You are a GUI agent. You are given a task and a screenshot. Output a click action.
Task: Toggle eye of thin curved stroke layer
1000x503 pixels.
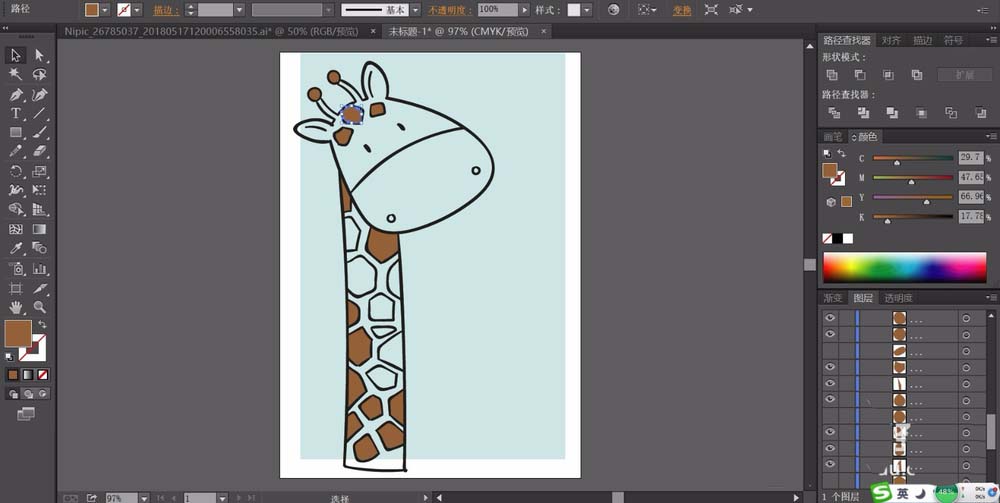(x=830, y=383)
